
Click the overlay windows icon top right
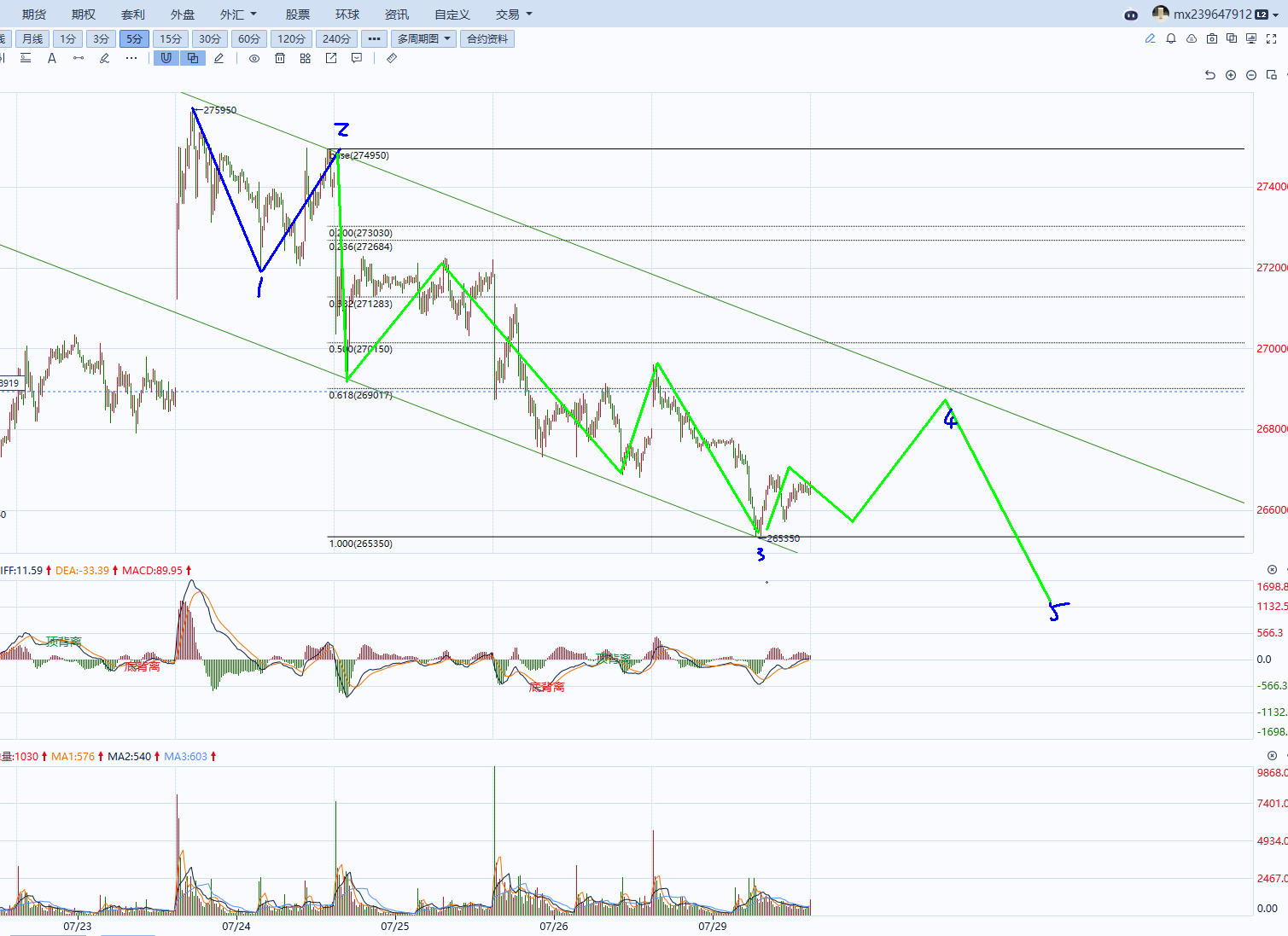[1232, 38]
